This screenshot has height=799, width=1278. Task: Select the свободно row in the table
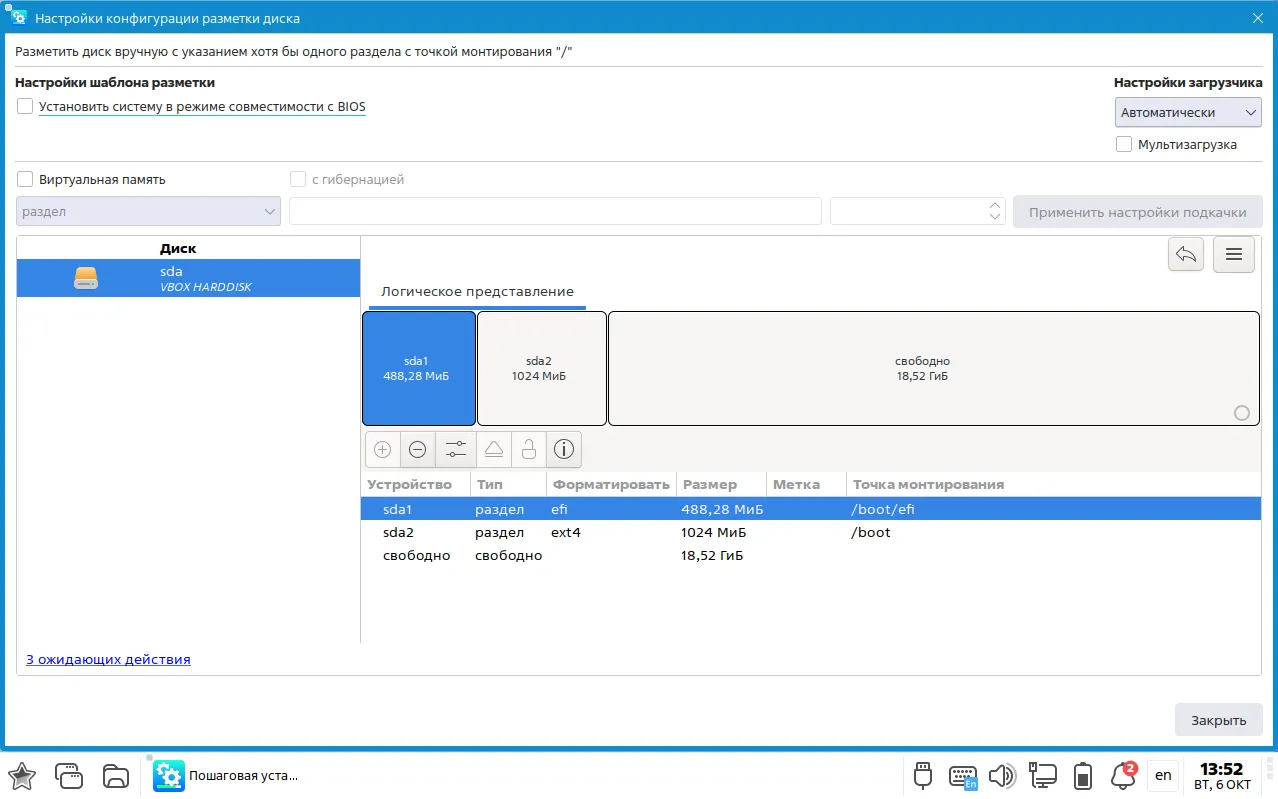pos(811,555)
